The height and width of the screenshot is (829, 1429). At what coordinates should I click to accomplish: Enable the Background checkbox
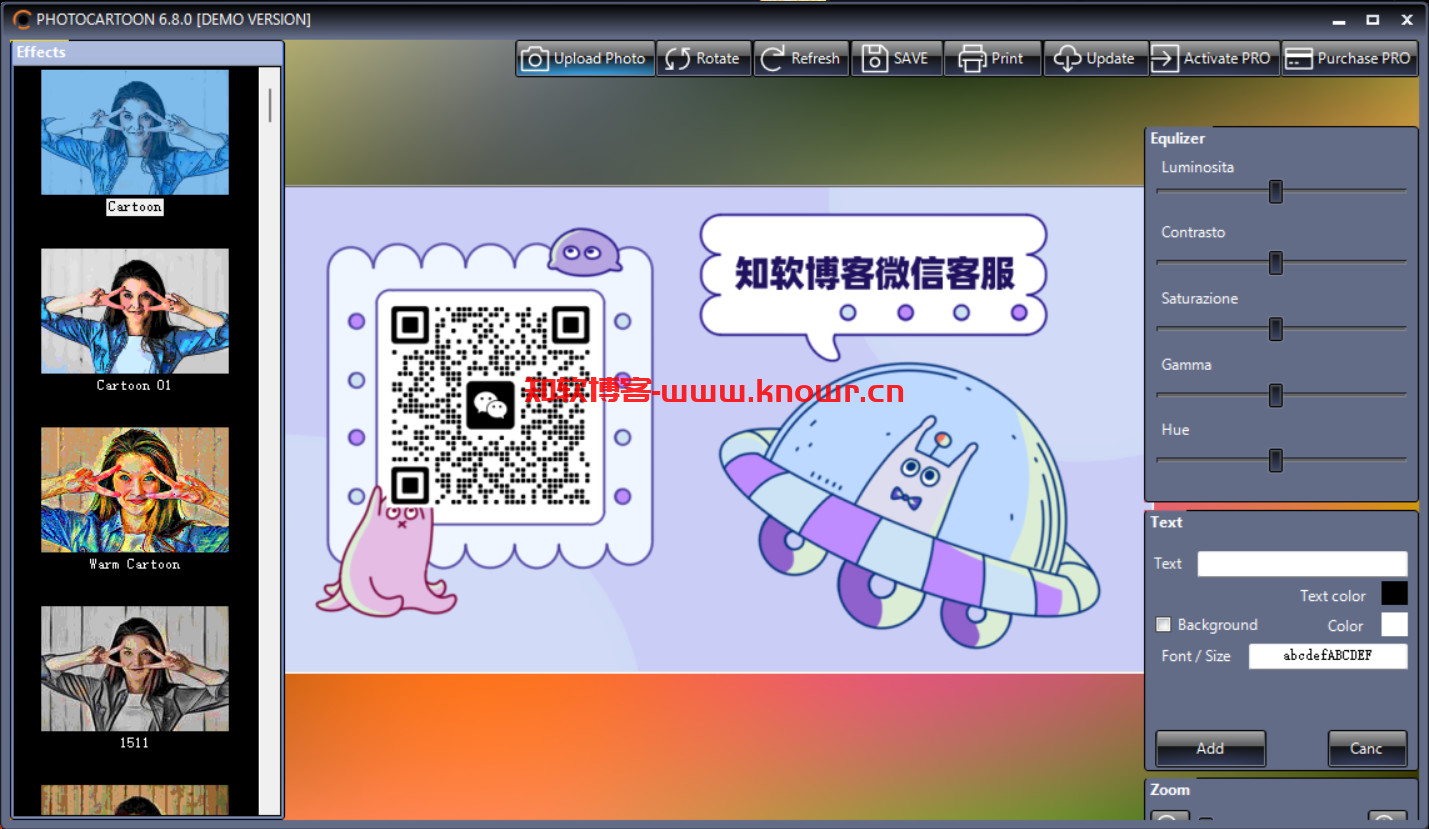(1164, 625)
